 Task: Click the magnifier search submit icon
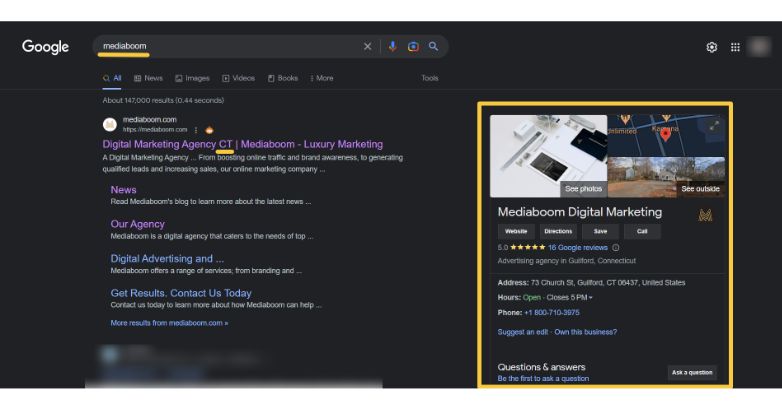[433, 46]
